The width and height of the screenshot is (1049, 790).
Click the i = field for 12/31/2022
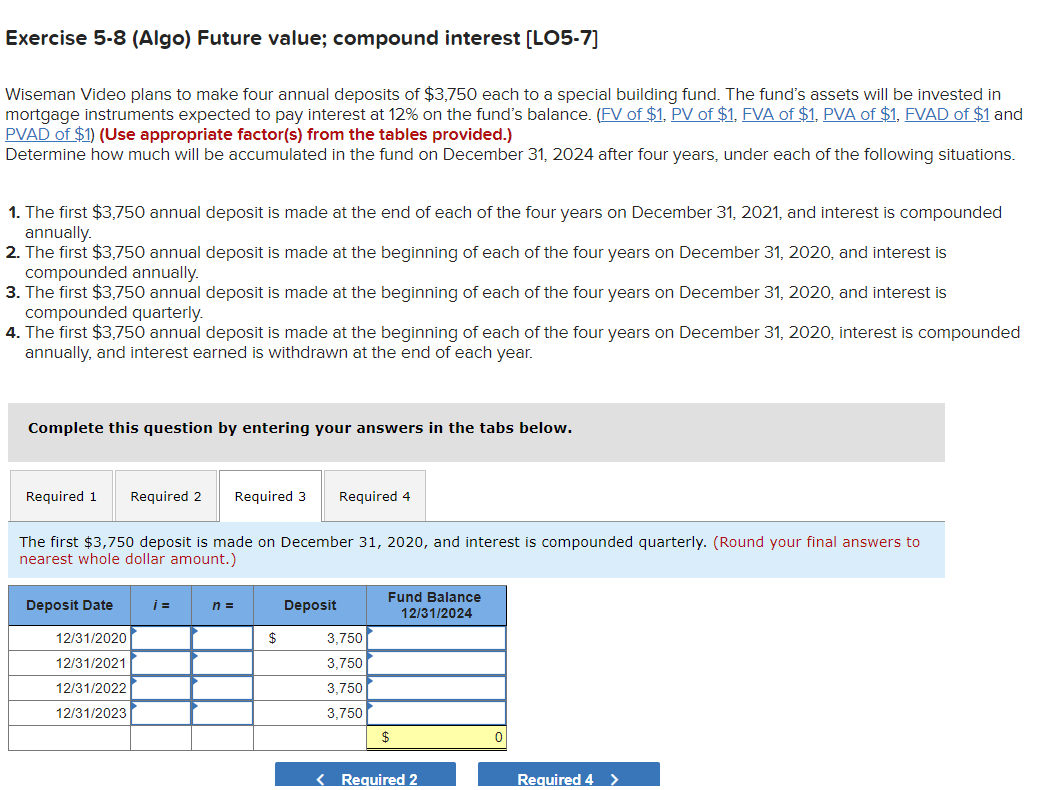(161, 688)
